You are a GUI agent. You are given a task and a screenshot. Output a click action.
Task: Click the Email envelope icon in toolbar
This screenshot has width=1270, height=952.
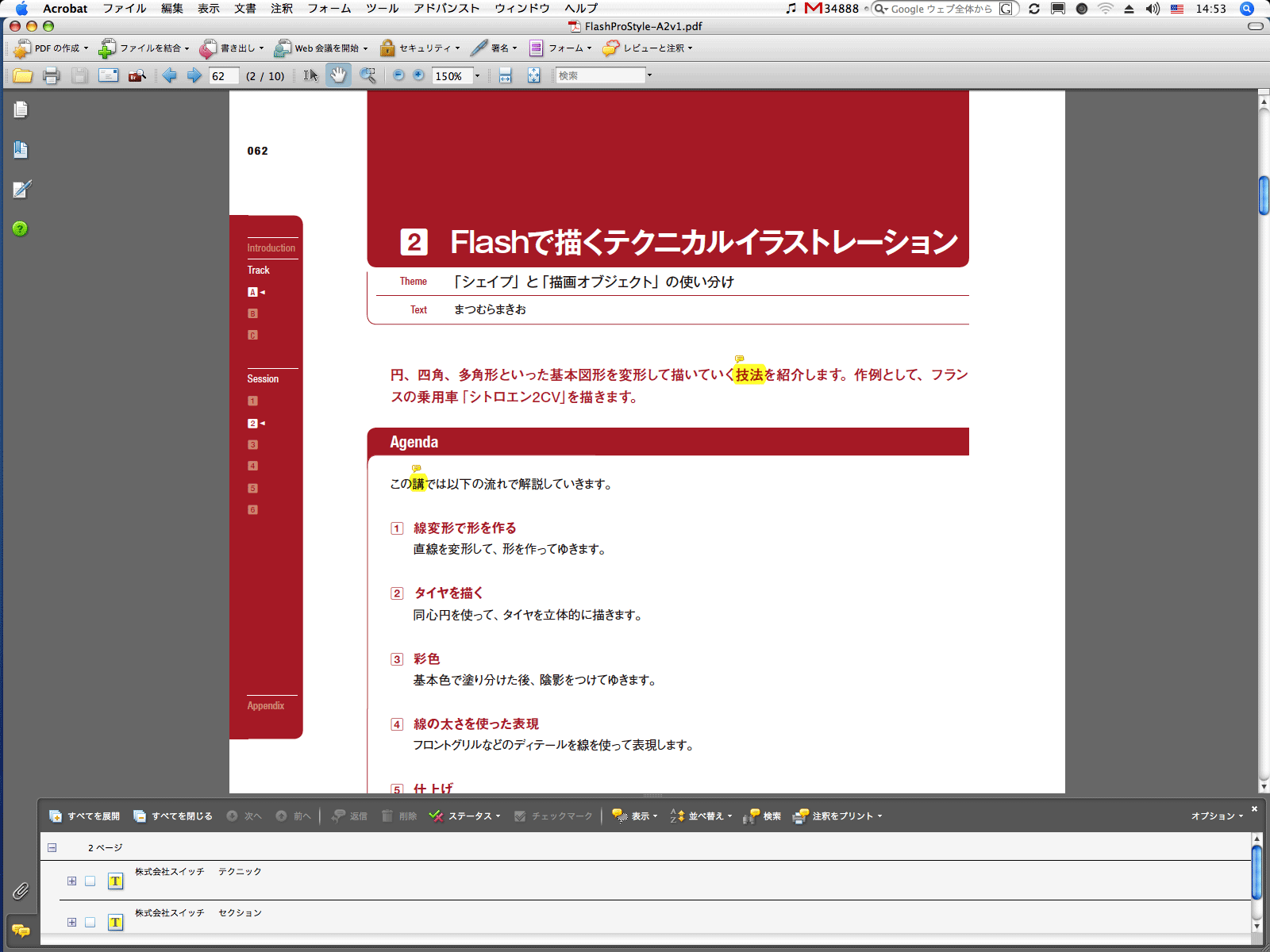tap(108, 75)
